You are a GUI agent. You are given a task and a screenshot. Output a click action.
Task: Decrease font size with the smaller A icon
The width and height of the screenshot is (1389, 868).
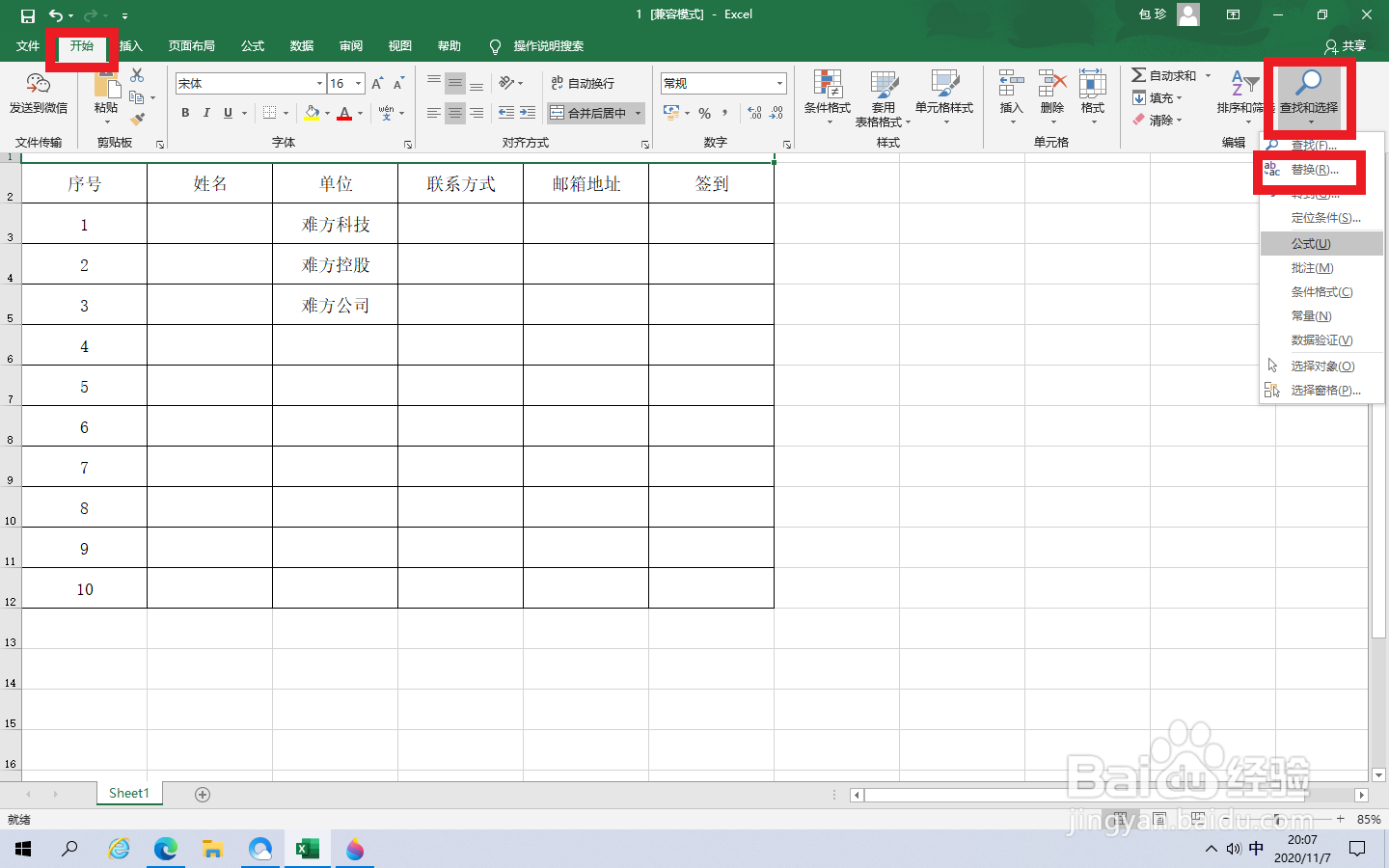pyautogui.click(x=397, y=84)
